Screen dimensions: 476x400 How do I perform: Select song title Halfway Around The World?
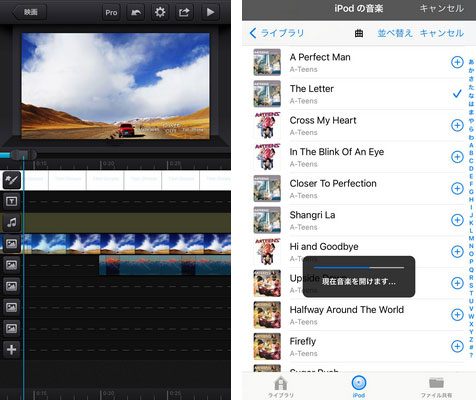pyautogui.click(x=347, y=310)
